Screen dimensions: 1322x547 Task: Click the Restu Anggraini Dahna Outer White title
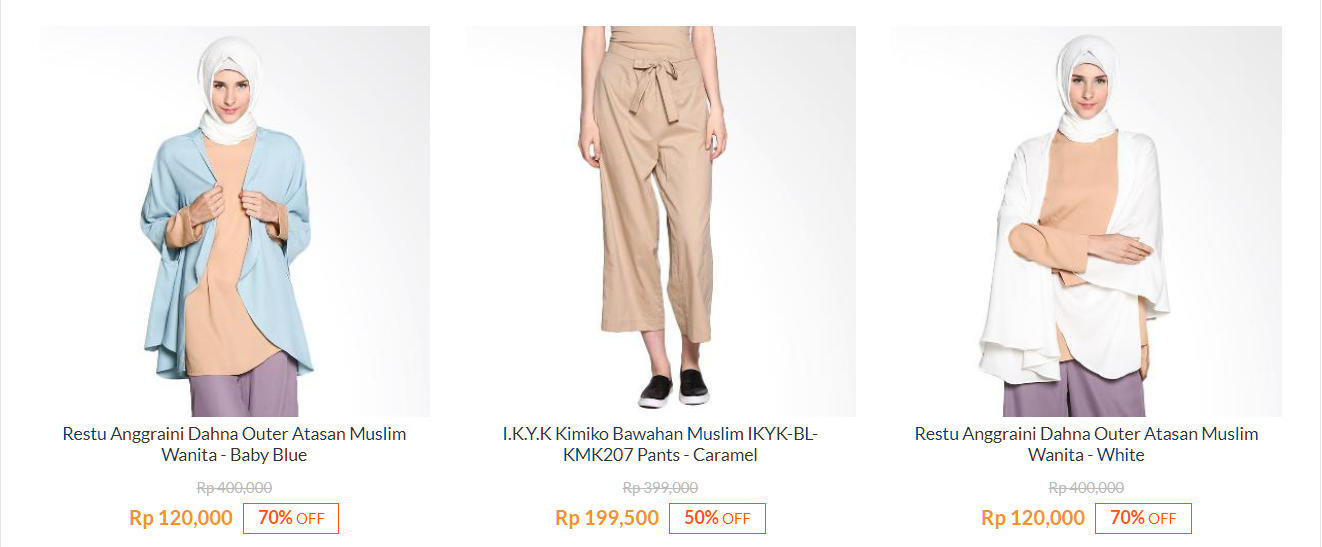coord(1086,444)
